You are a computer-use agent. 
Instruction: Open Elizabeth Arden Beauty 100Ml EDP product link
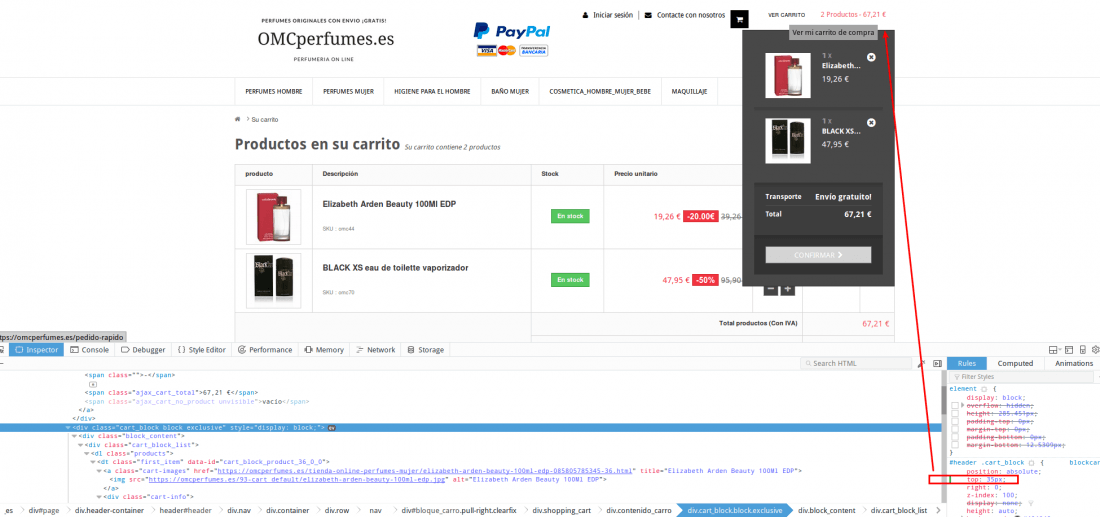pos(390,204)
